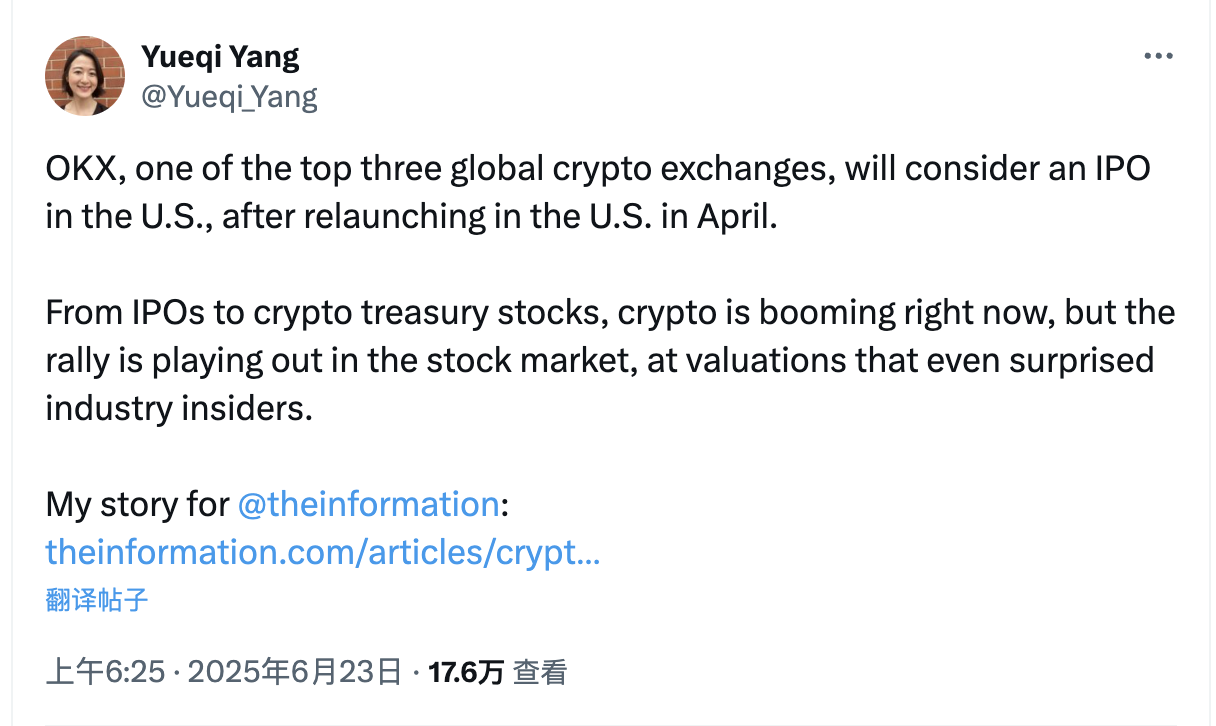
Task: Visit Yueqi Yang's profile via her name
Action: 220,56
